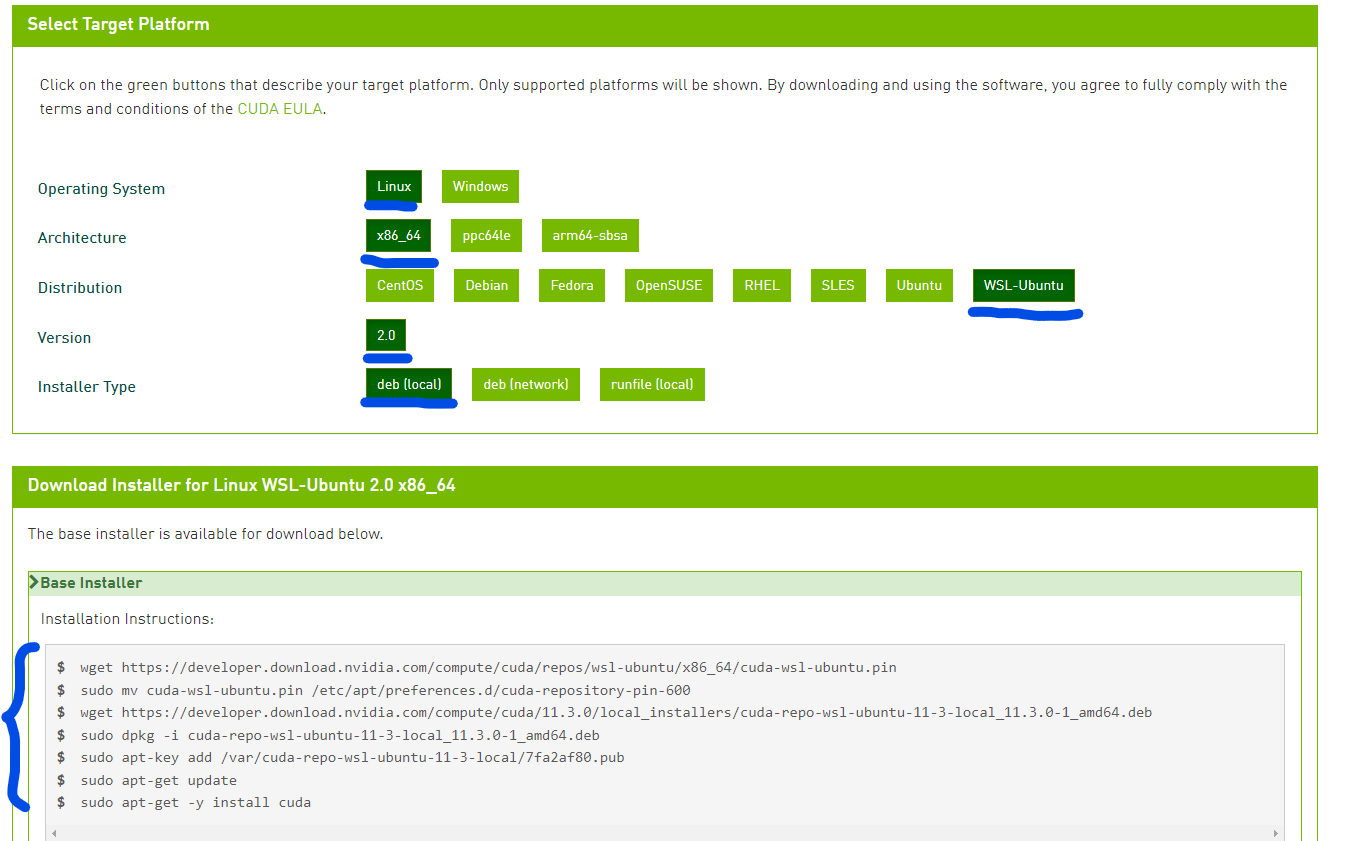Viewport: 1367px width, 841px height.
Task: Select deb (local) installer type
Action: [409, 384]
